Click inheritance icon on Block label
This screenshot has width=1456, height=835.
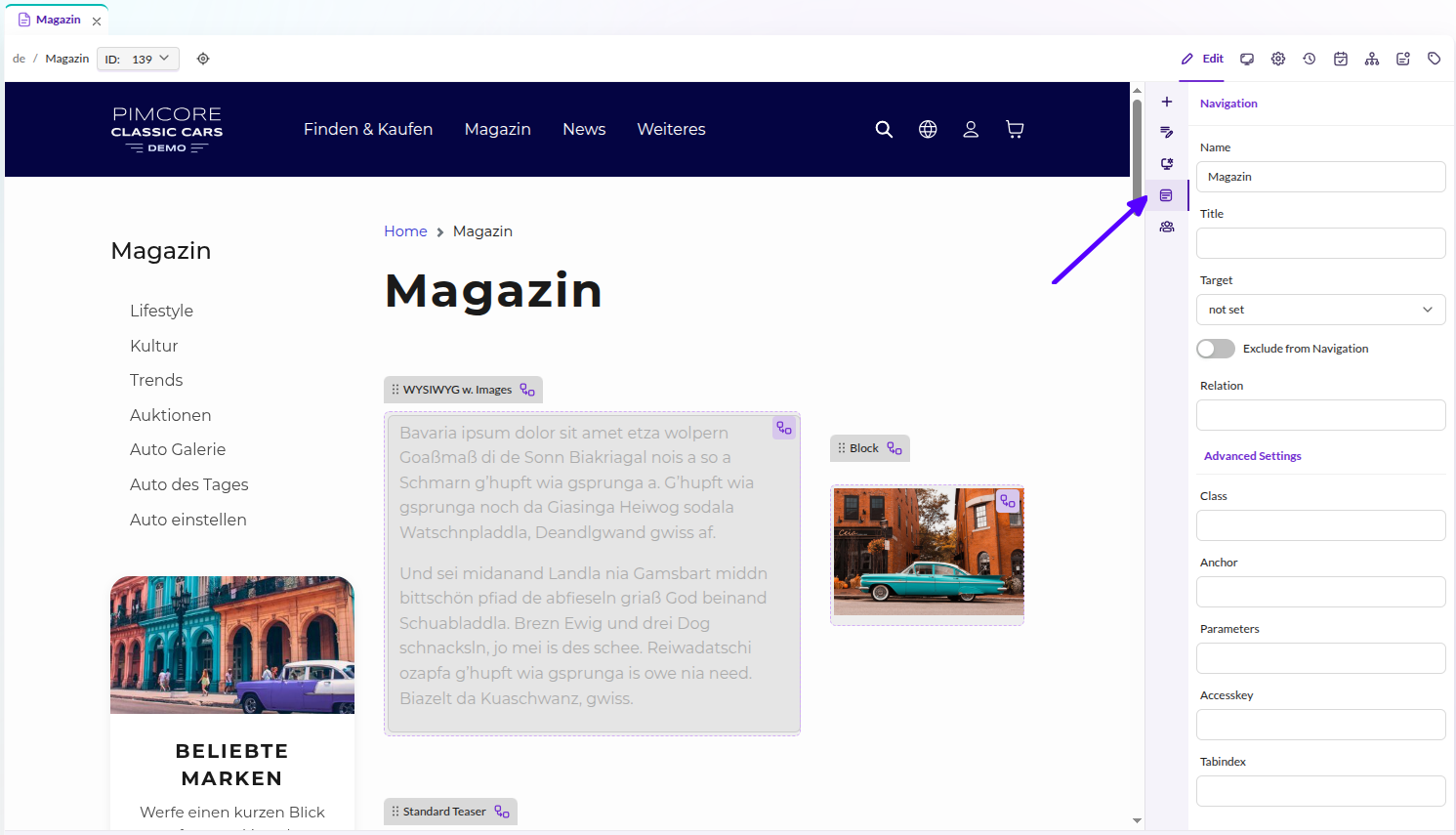pos(894,448)
